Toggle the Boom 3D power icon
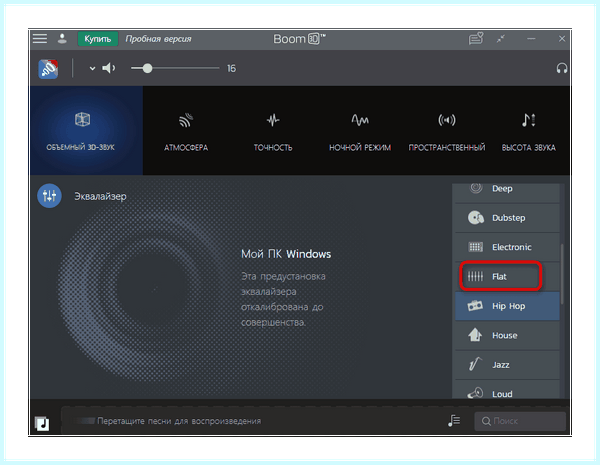Image resolution: width=600 pixels, height=465 pixels. 48,69
